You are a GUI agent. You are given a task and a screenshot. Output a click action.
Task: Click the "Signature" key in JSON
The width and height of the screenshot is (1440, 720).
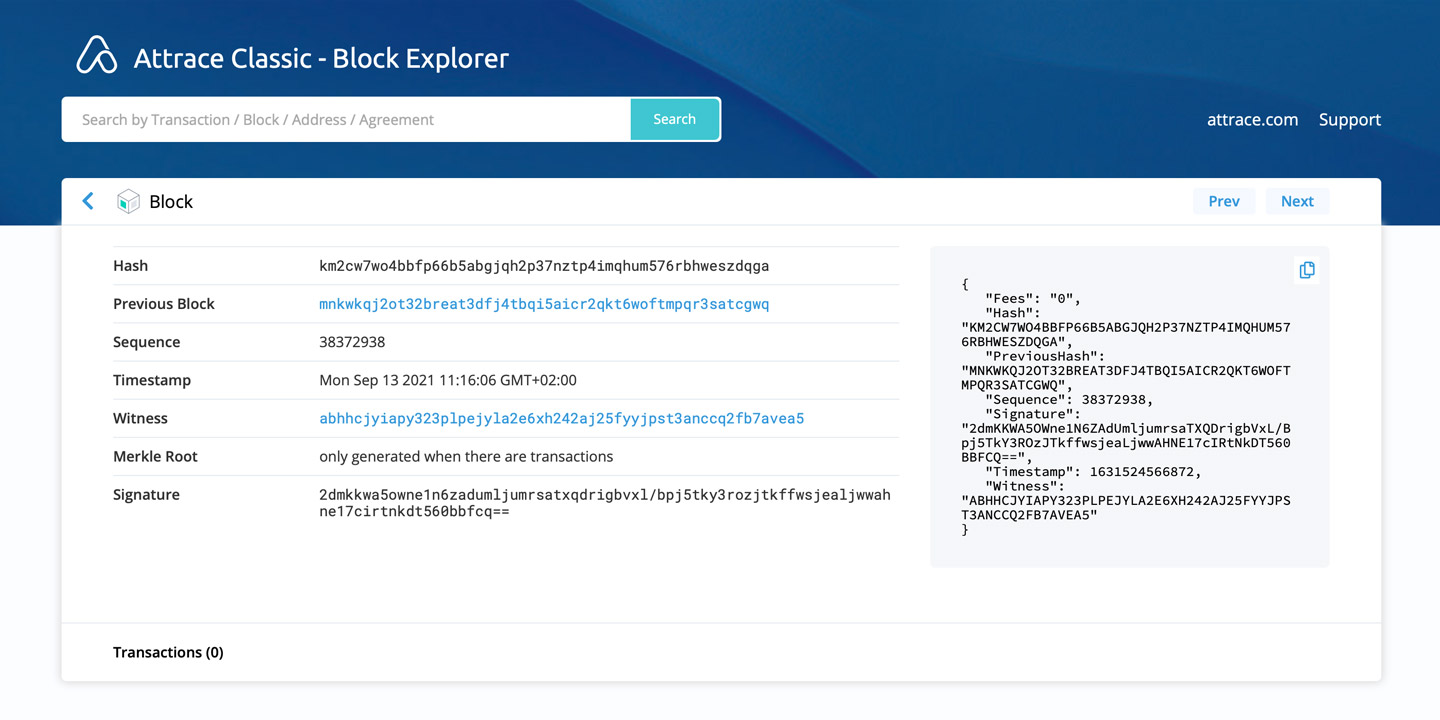[x=1033, y=413]
